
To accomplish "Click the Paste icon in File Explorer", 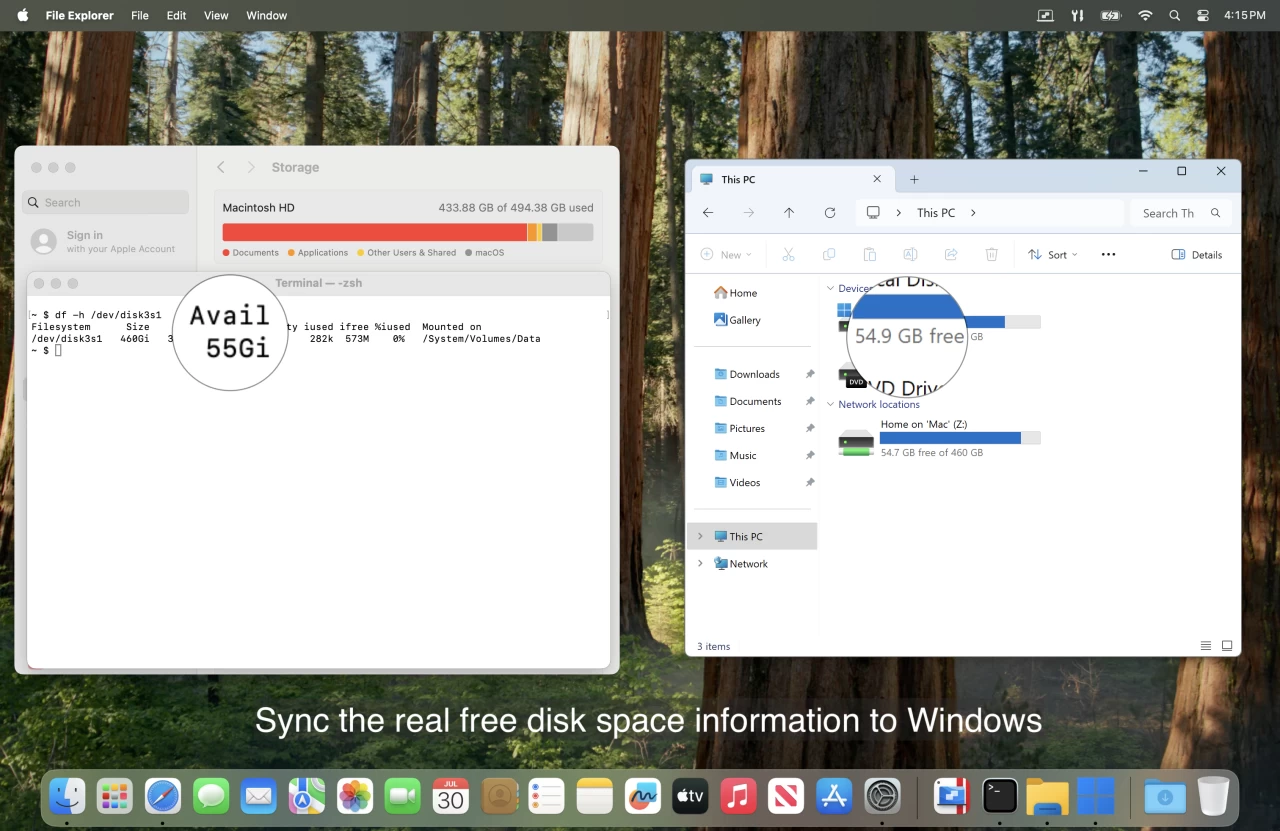I will coord(869,254).
